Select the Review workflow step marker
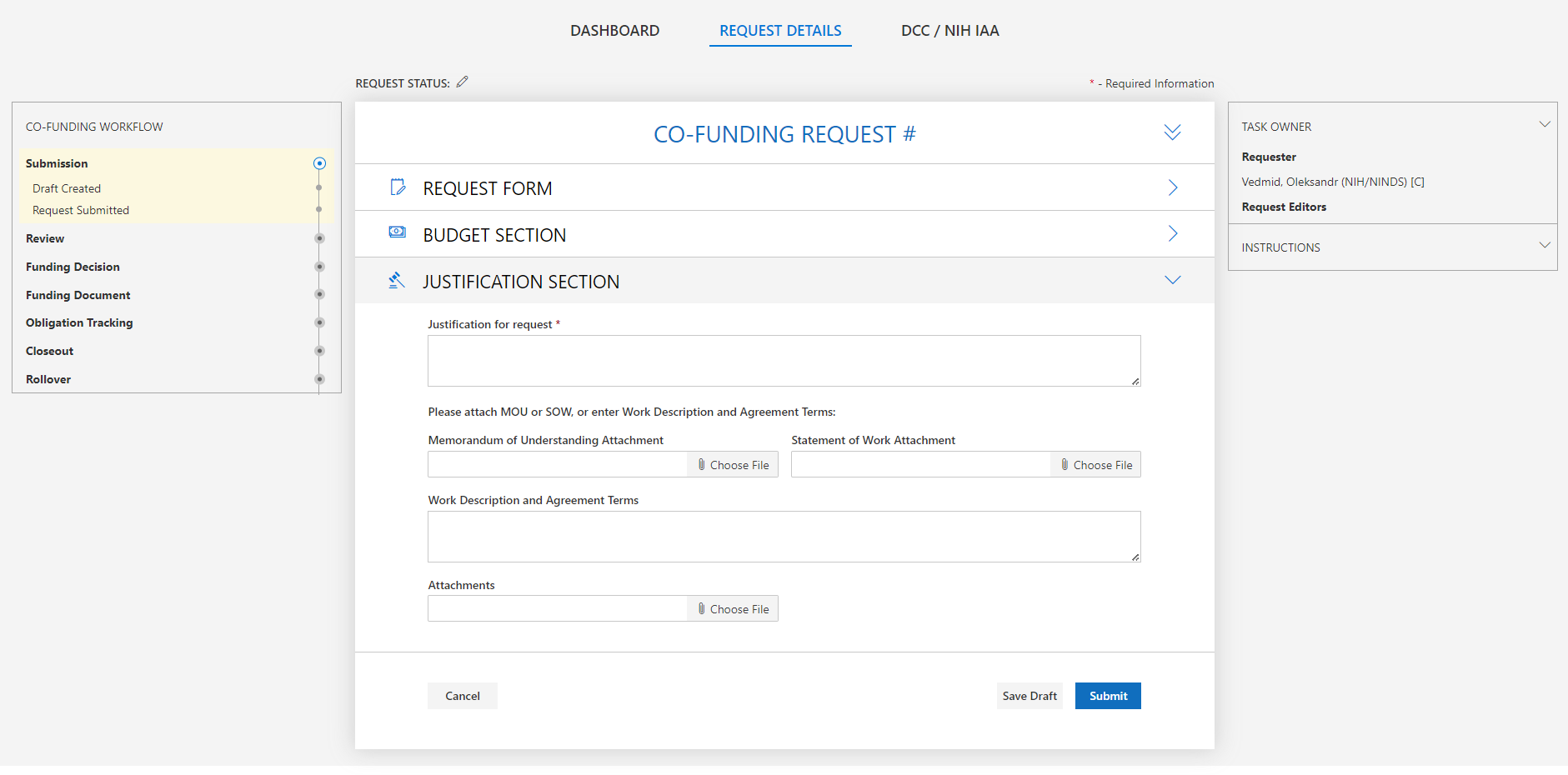Viewport: 1568px width, 775px height. pyautogui.click(x=319, y=238)
